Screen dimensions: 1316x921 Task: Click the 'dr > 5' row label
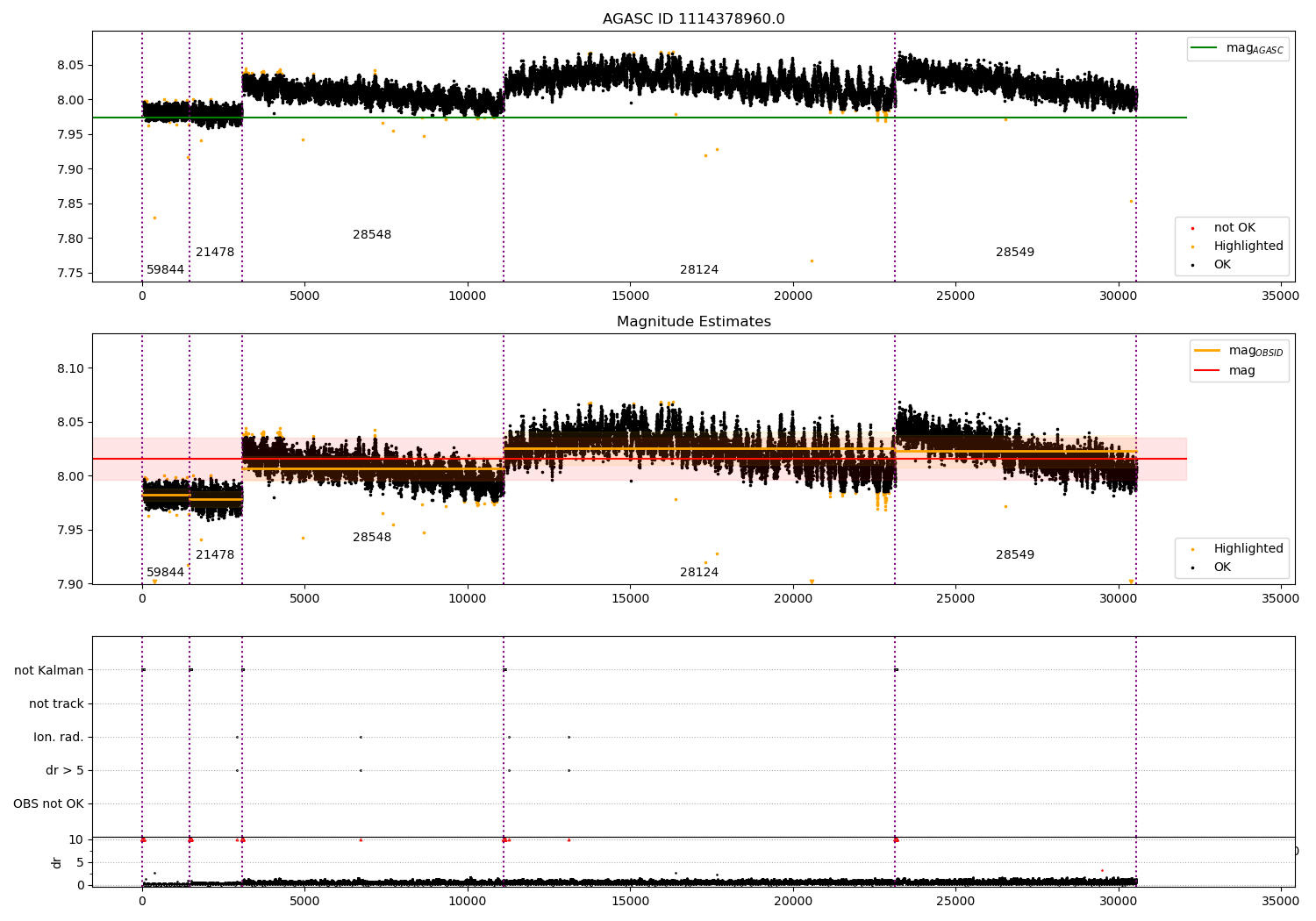click(65, 771)
